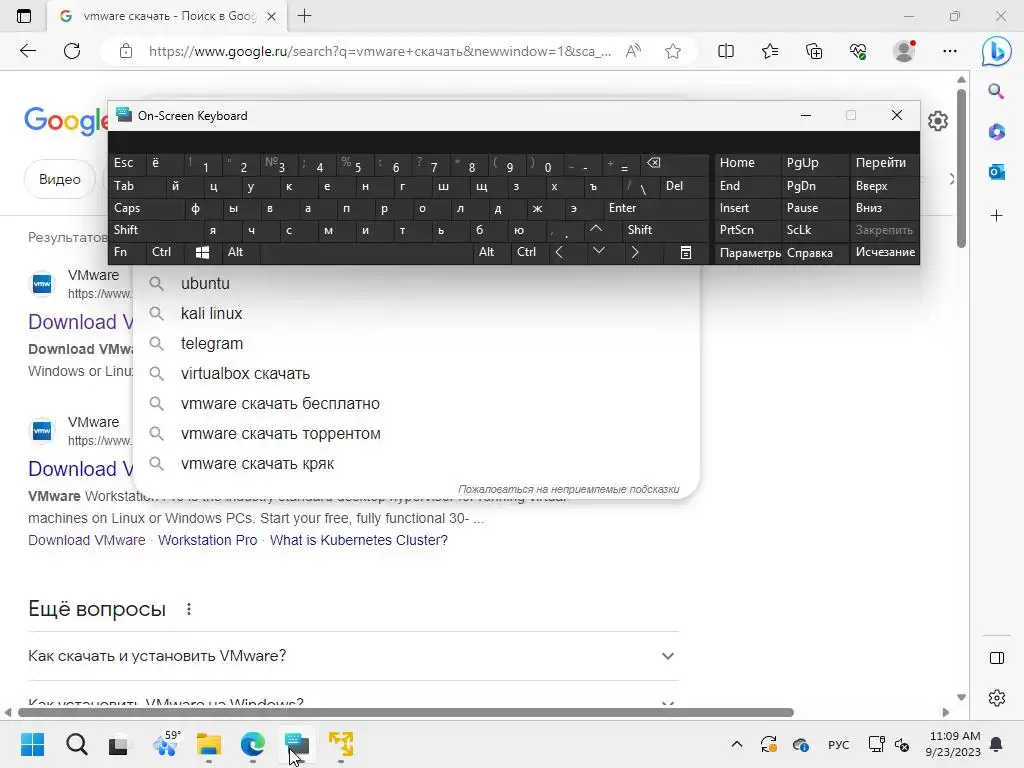1024x768 pixels.
Task: Reload the Google search page
Action: click(x=72, y=51)
